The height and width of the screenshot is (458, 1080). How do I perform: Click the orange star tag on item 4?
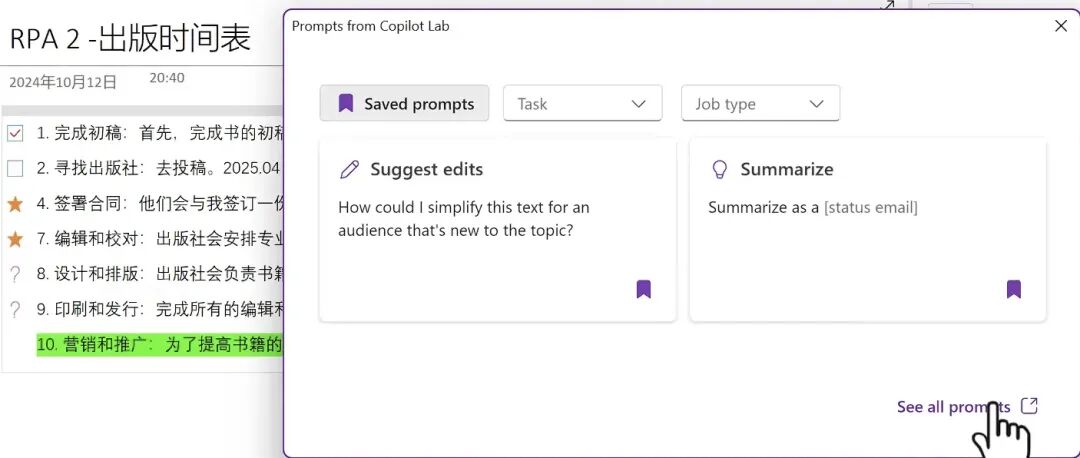point(15,203)
